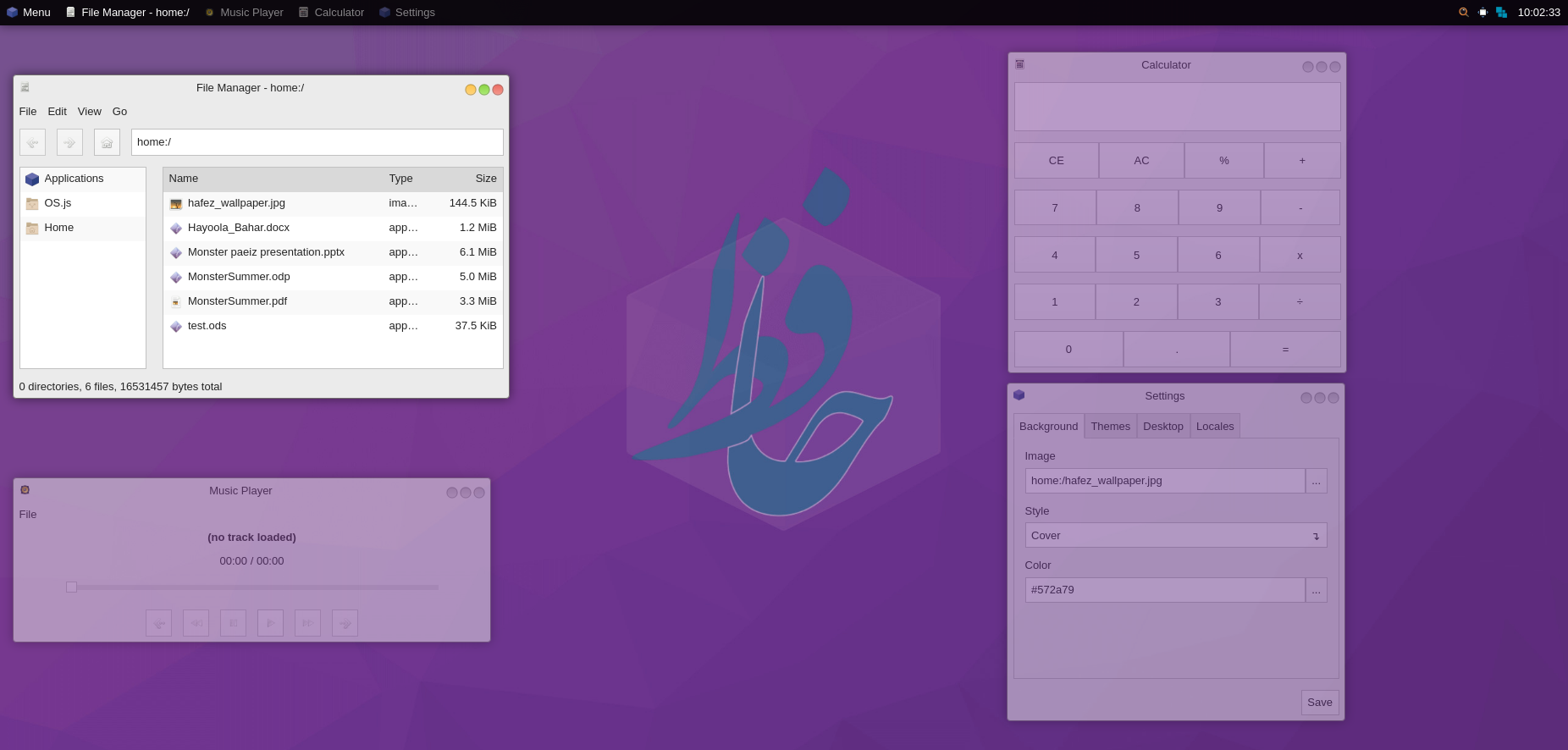The height and width of the screenshot is (750, 1568).
Task: Pause playback in Music Player
Action: (233, 623)
